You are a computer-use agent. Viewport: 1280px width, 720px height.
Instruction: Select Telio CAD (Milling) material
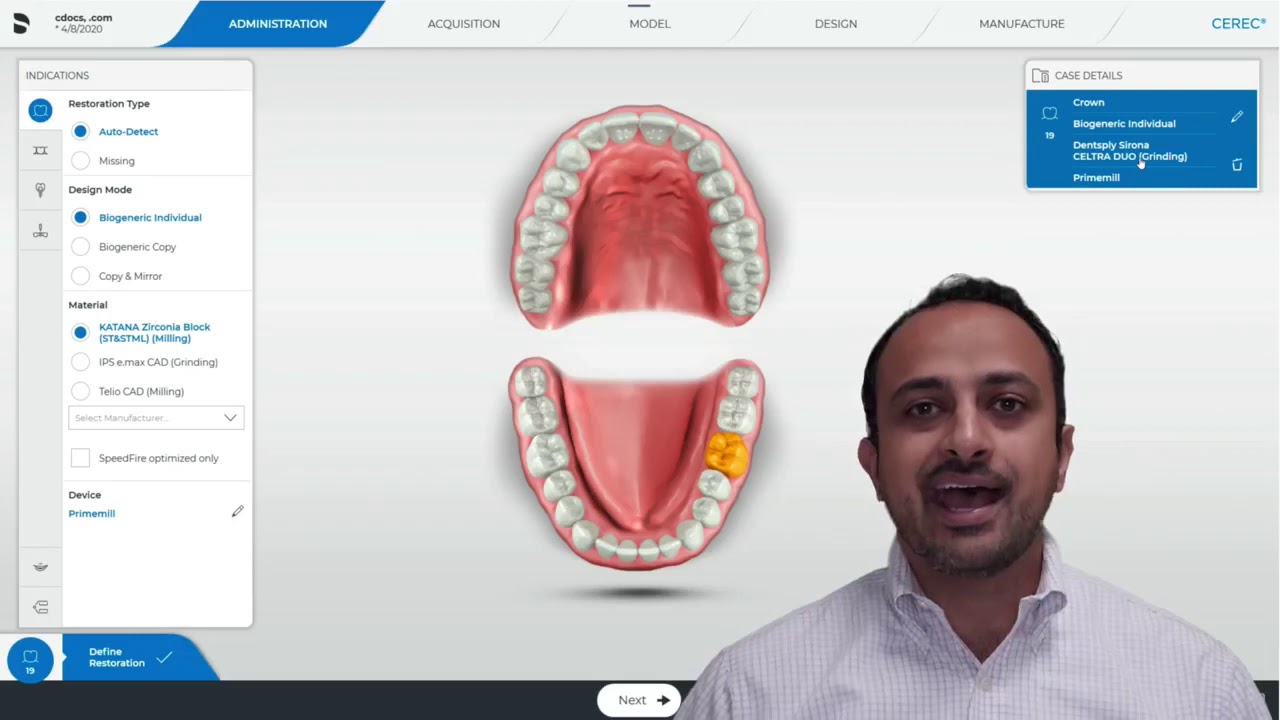click(80, 391)
